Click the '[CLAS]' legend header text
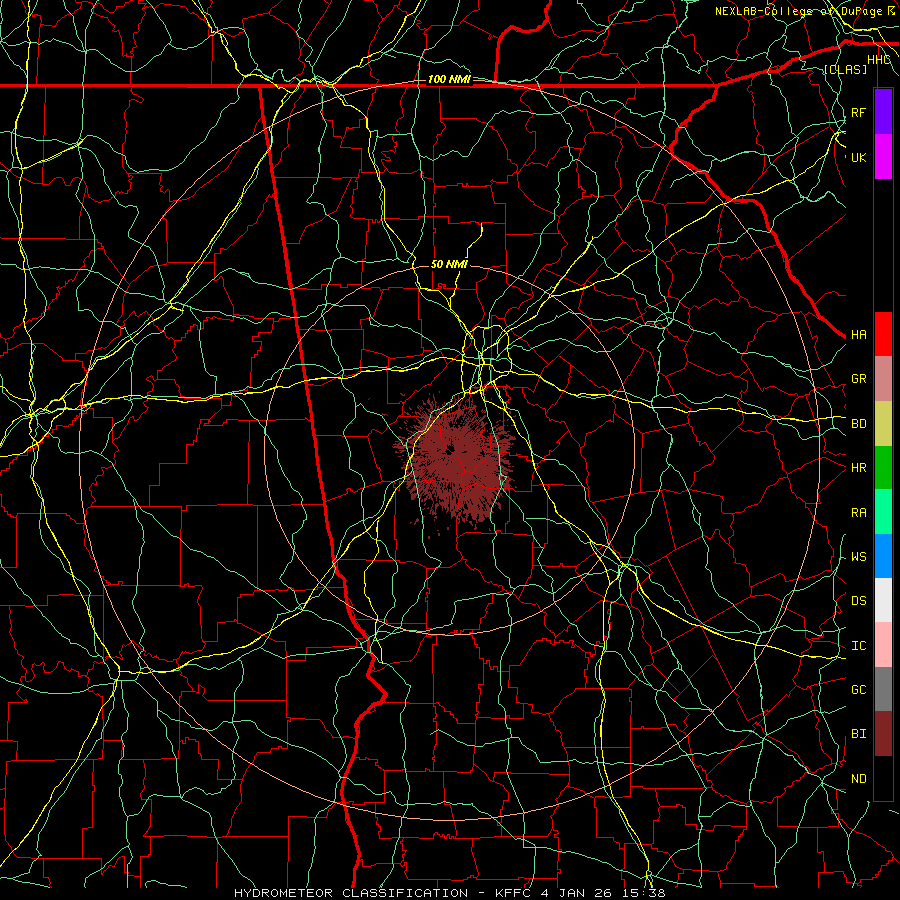Viewport: 900px width, 900px height. click(845, 69)
